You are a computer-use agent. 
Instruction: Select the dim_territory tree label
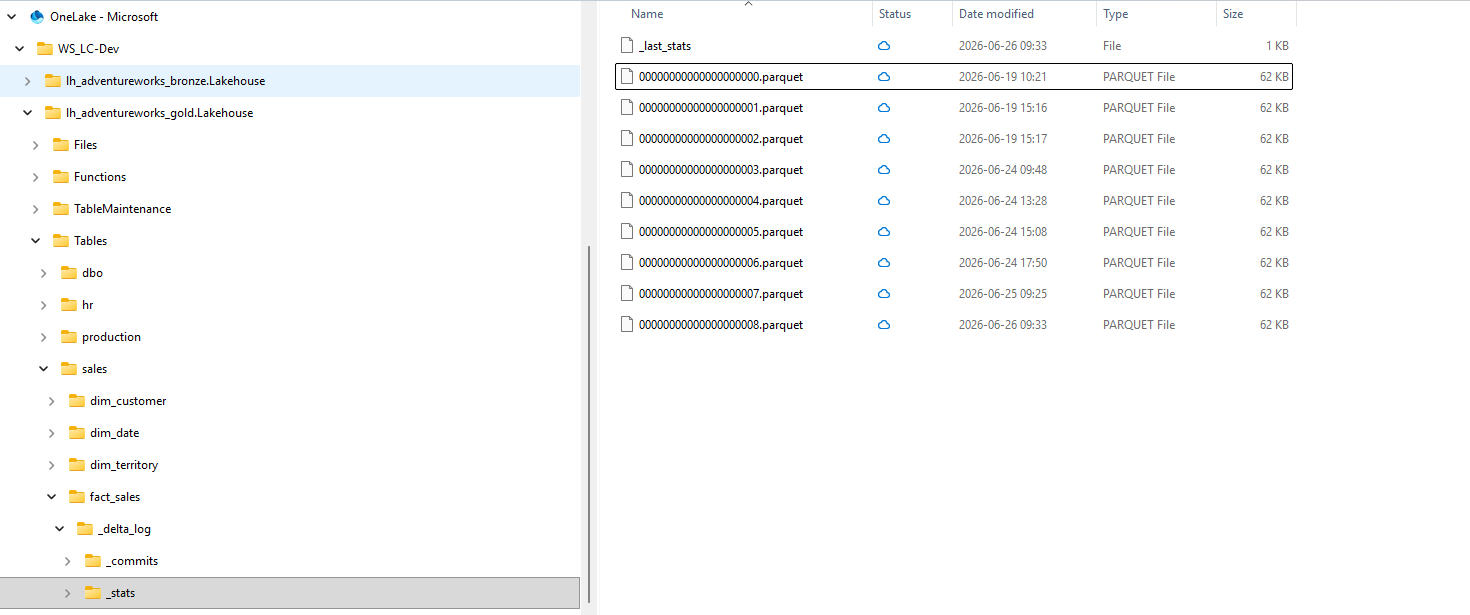(x=124, y=465)
